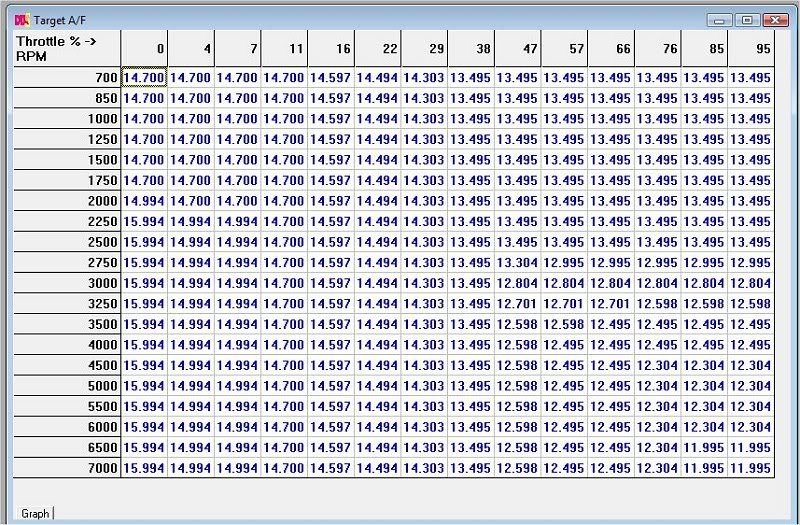Click the Throttle % -> RPM corner header

coord(68,48)
